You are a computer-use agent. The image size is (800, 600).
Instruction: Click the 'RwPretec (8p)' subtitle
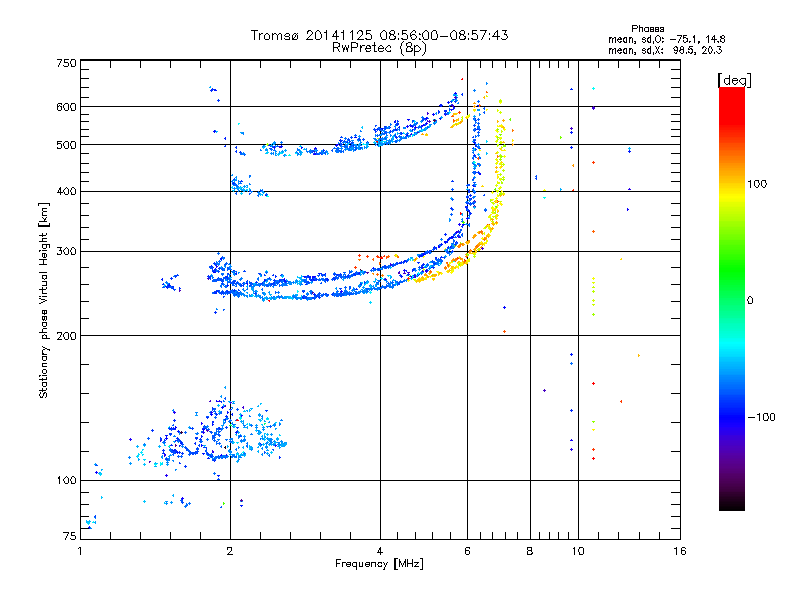[379, 48]
